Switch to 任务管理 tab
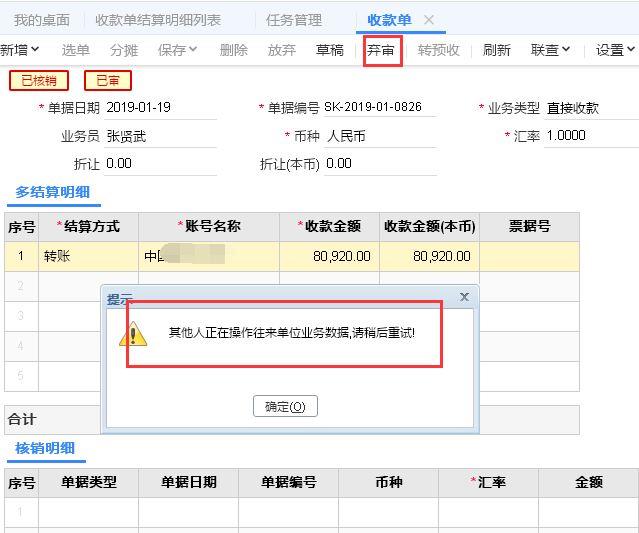Screen dimensions: 639x533 point(294,20)
